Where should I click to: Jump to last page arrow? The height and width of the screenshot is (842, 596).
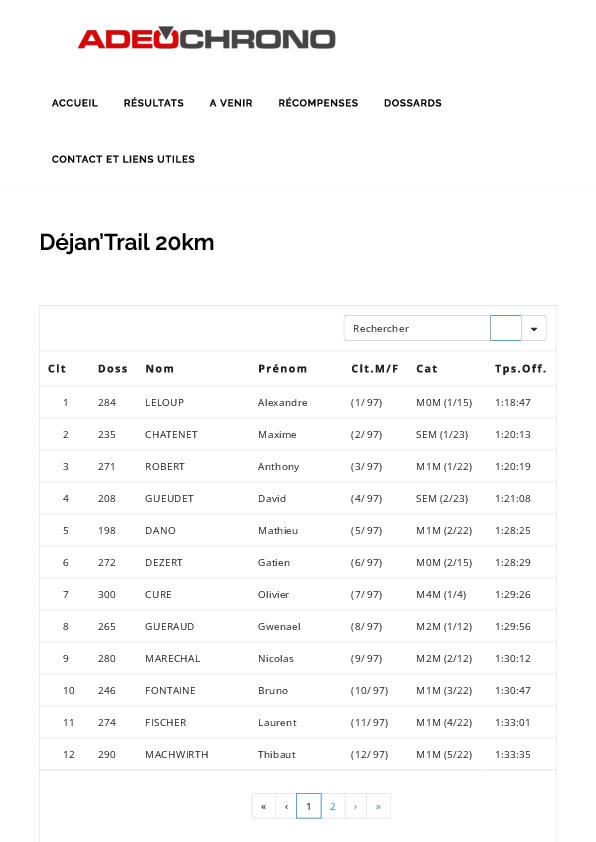point(378,806)
